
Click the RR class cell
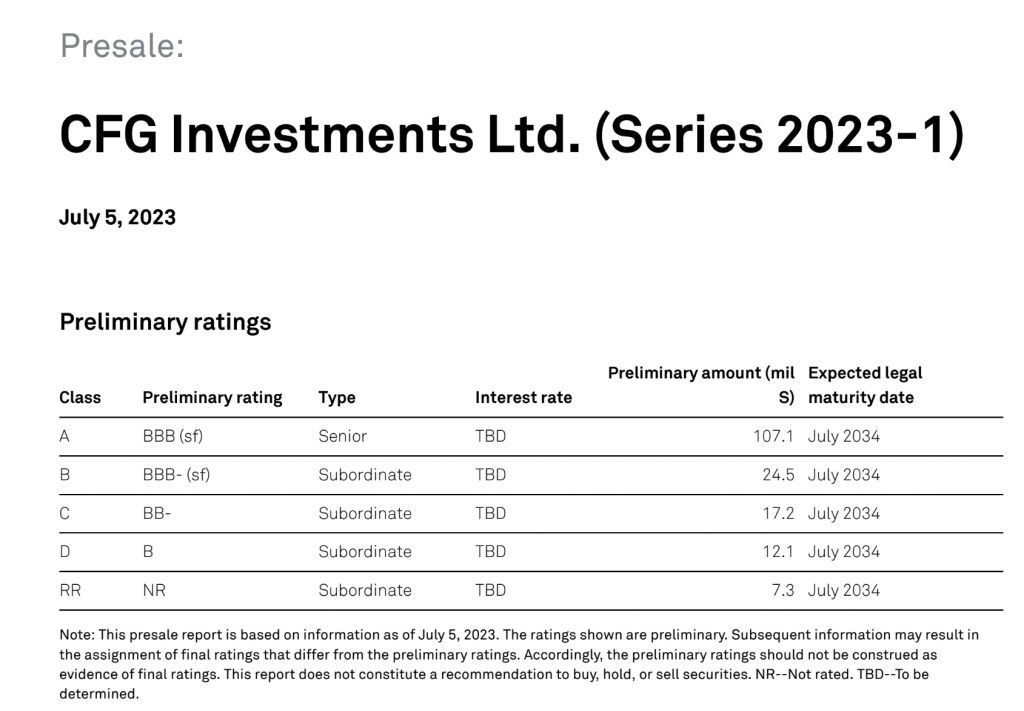(70, 590)
